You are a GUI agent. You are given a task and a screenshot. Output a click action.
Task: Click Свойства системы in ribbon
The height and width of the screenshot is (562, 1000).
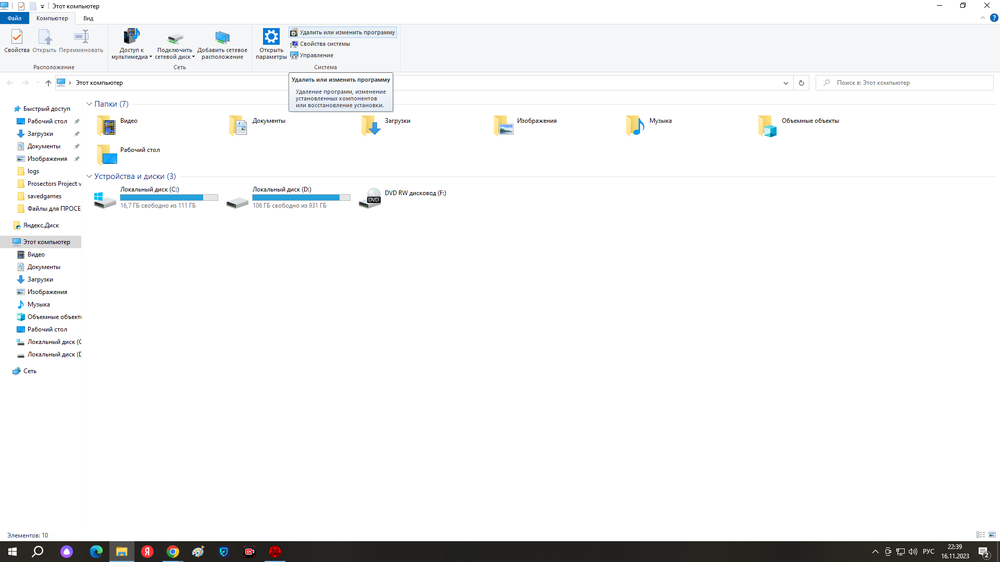click(324, 44)
